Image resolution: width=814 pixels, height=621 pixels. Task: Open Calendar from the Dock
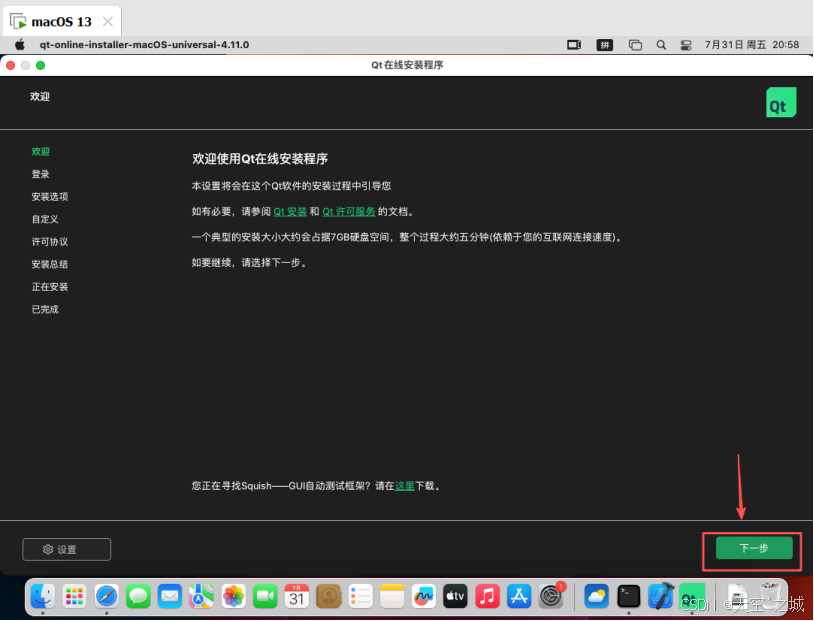pyautogui.click(x=297, y=596)
